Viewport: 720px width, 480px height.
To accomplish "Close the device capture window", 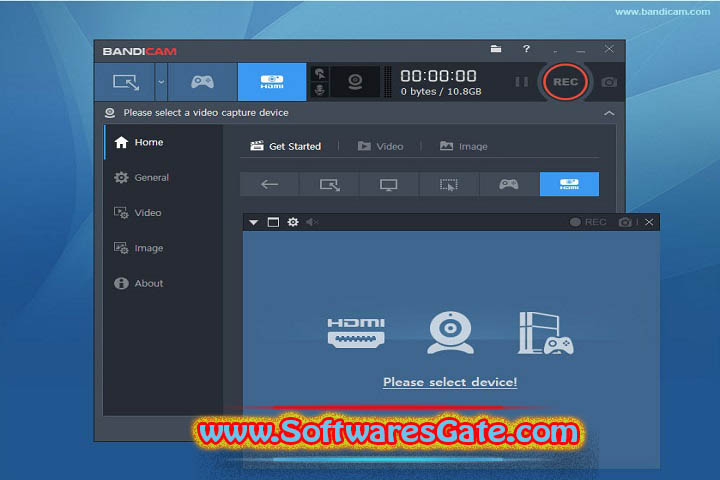I will 649,222.
